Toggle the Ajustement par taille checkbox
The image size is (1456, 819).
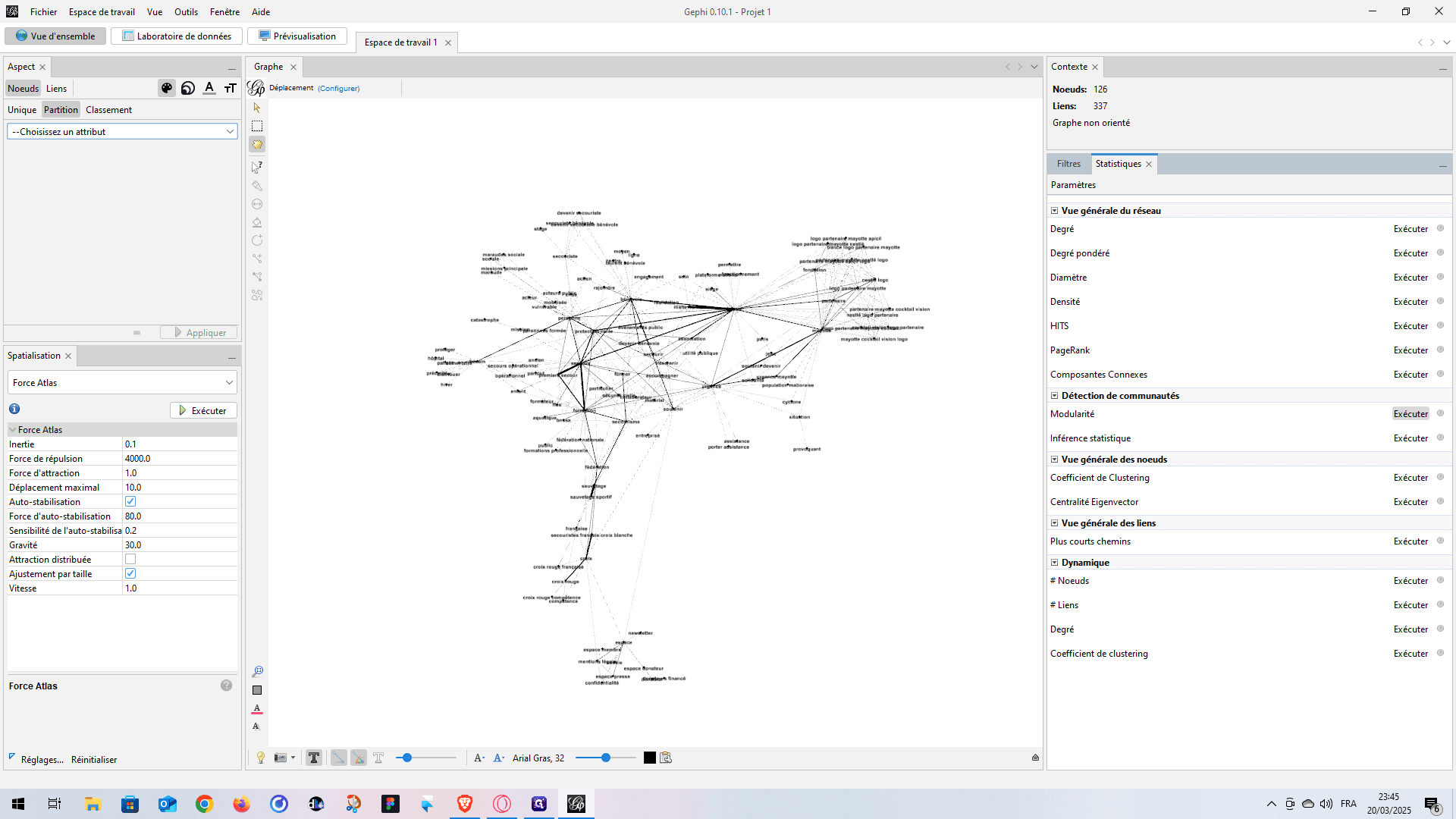[x=130, y=573]
